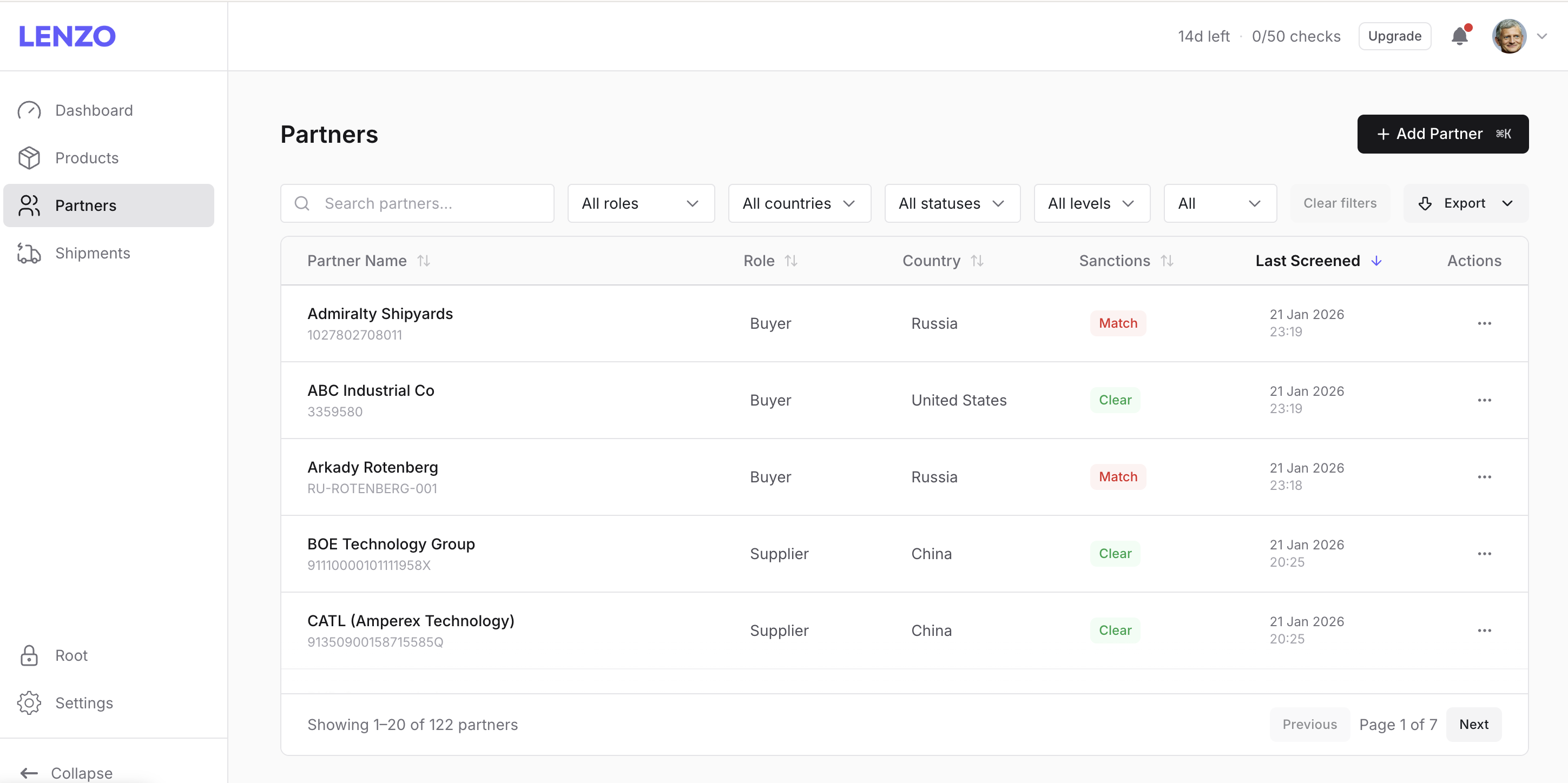Open the All roles dropdown
The height and width of the screenshot is (783, 1568).
pyautogui.click(x=641, y=203)
